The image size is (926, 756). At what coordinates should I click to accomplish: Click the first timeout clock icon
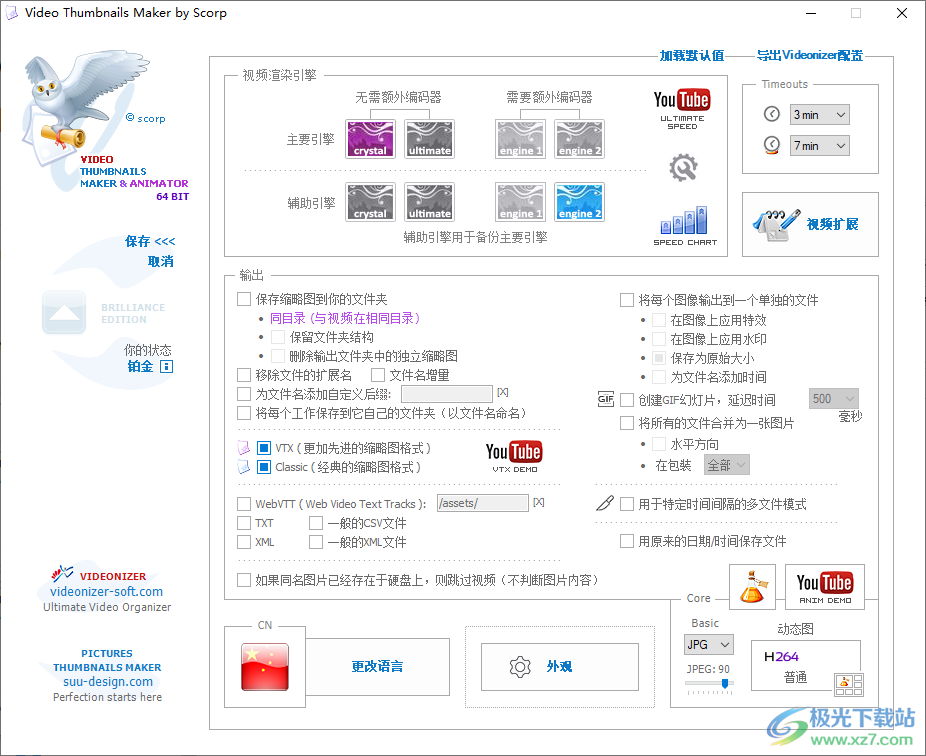772,114
